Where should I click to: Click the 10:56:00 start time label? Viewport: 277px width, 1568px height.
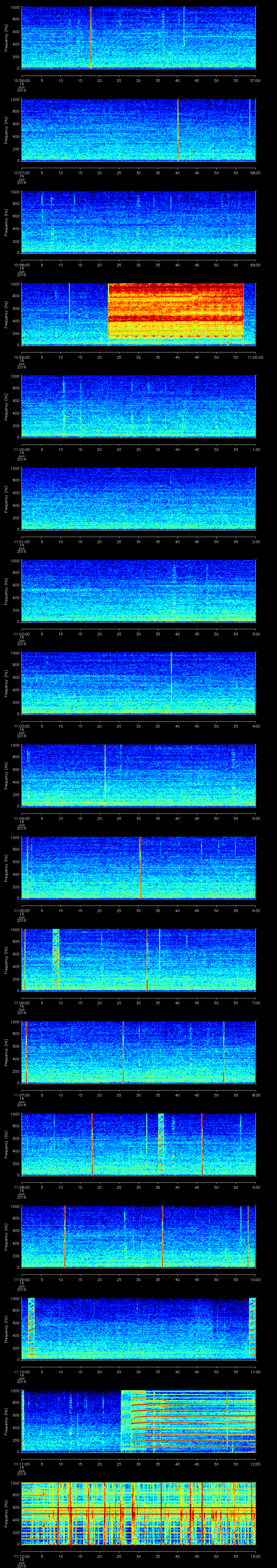pyautogui.click(x=21, y=80)
